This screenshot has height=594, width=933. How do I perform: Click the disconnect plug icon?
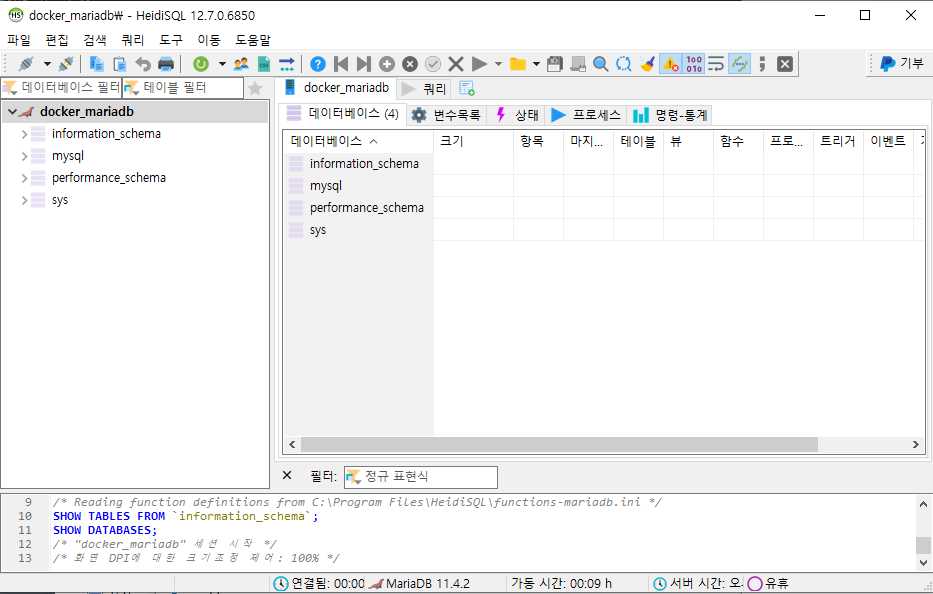[x=65, y=64]
